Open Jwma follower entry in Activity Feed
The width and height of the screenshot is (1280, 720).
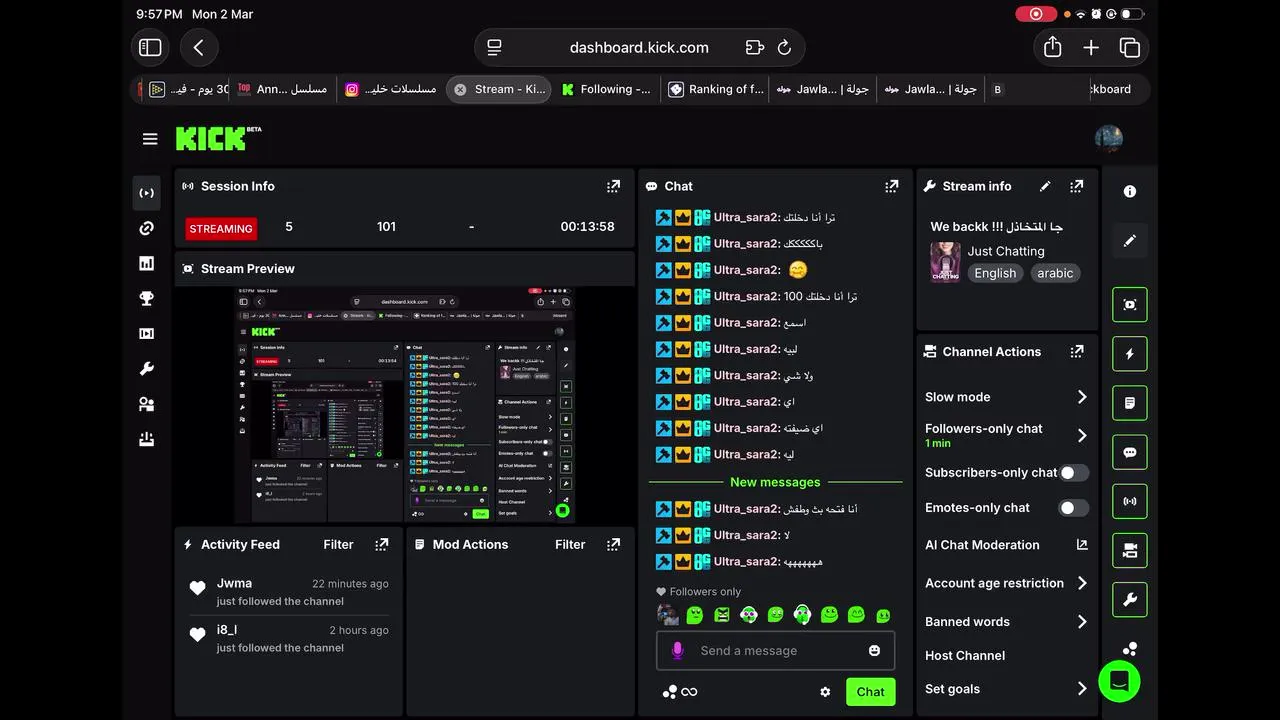(289, 592)
